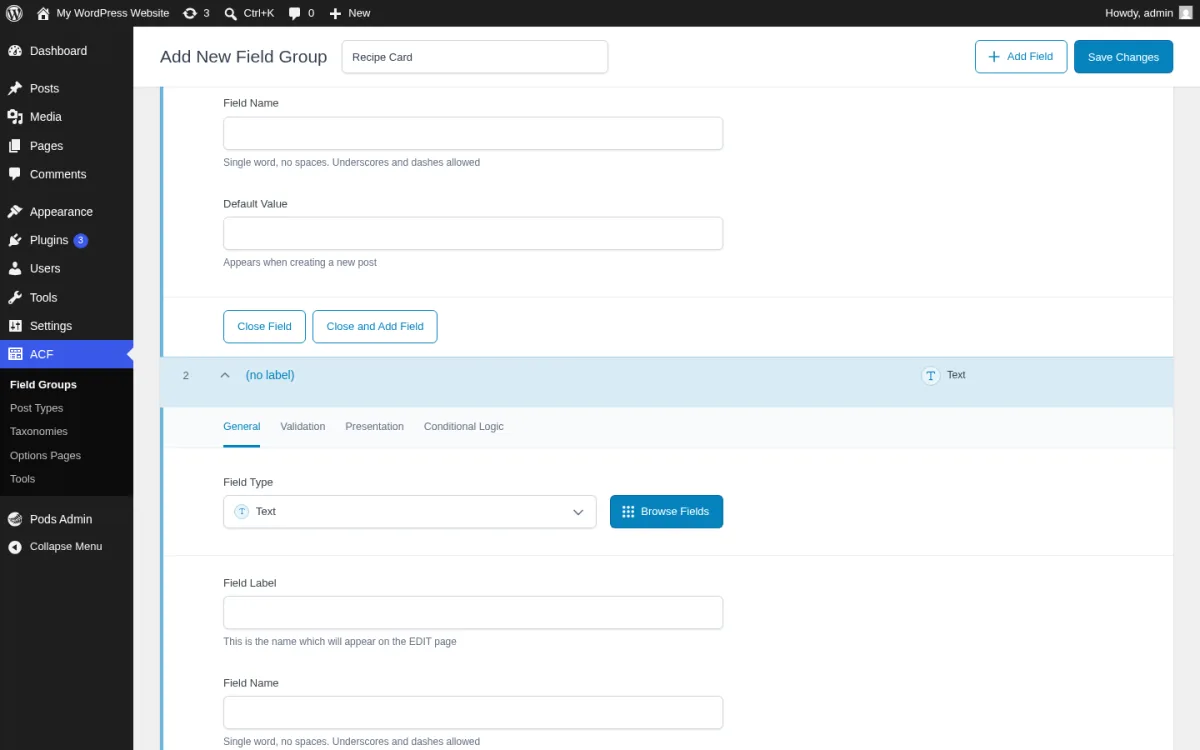
Task: Click the Collapse Menu arrow icon
Action: pos(15,547)
